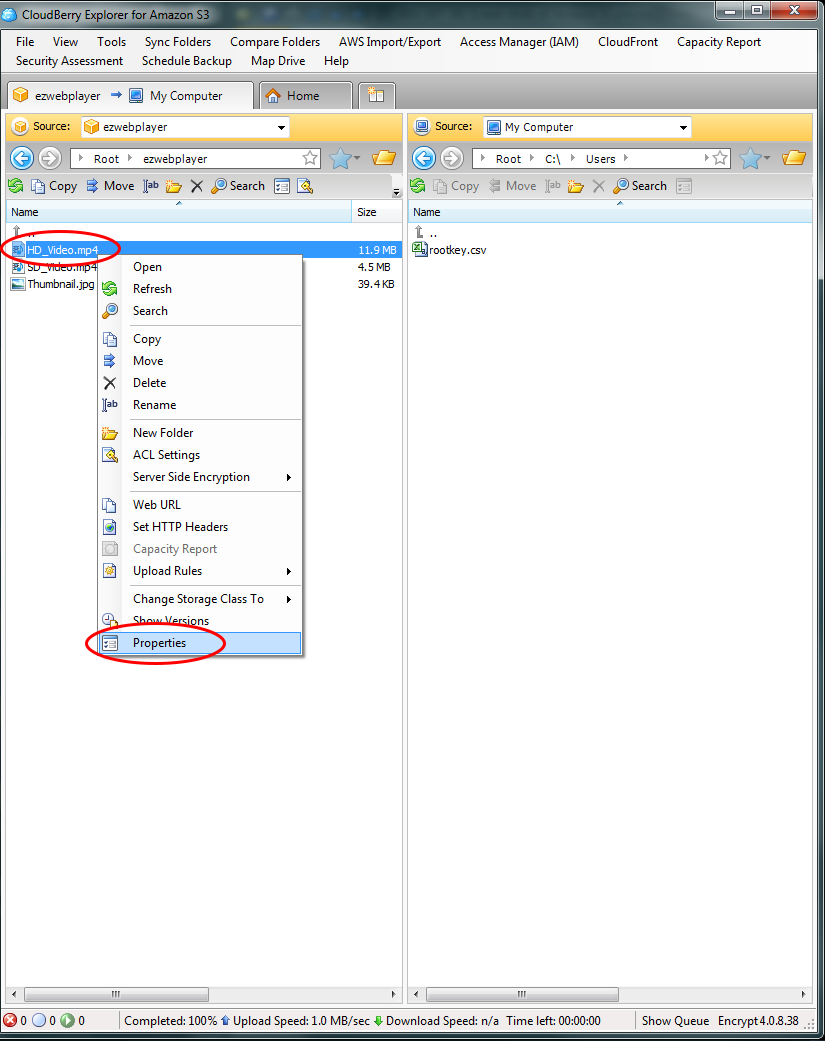Expand left Source dropdown ezwebplayer
825x1041 pixels.
[x=281, y=127]
